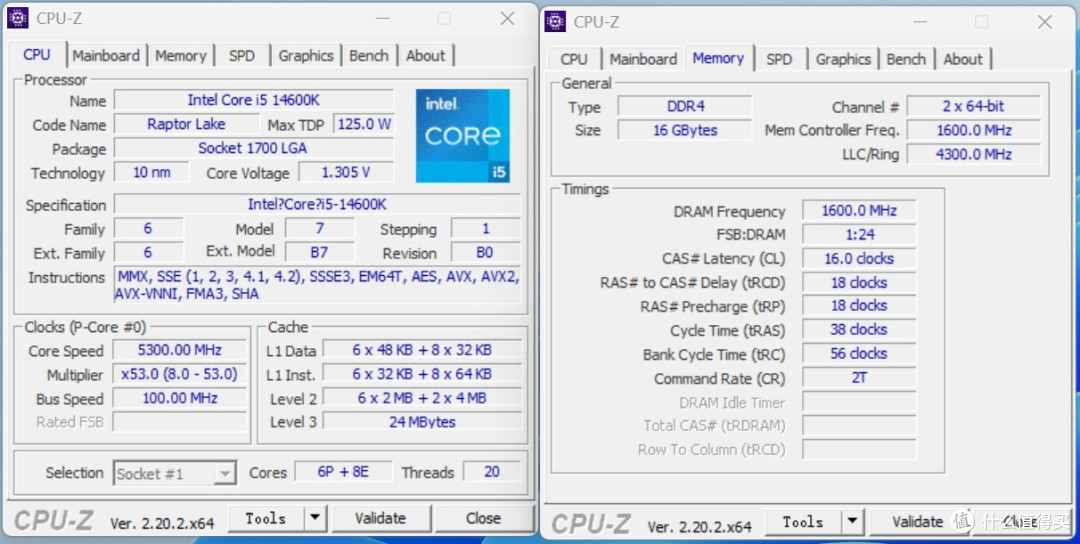
Task: Click the Code Name value Raptor Lake
Action: pos(186,124)
